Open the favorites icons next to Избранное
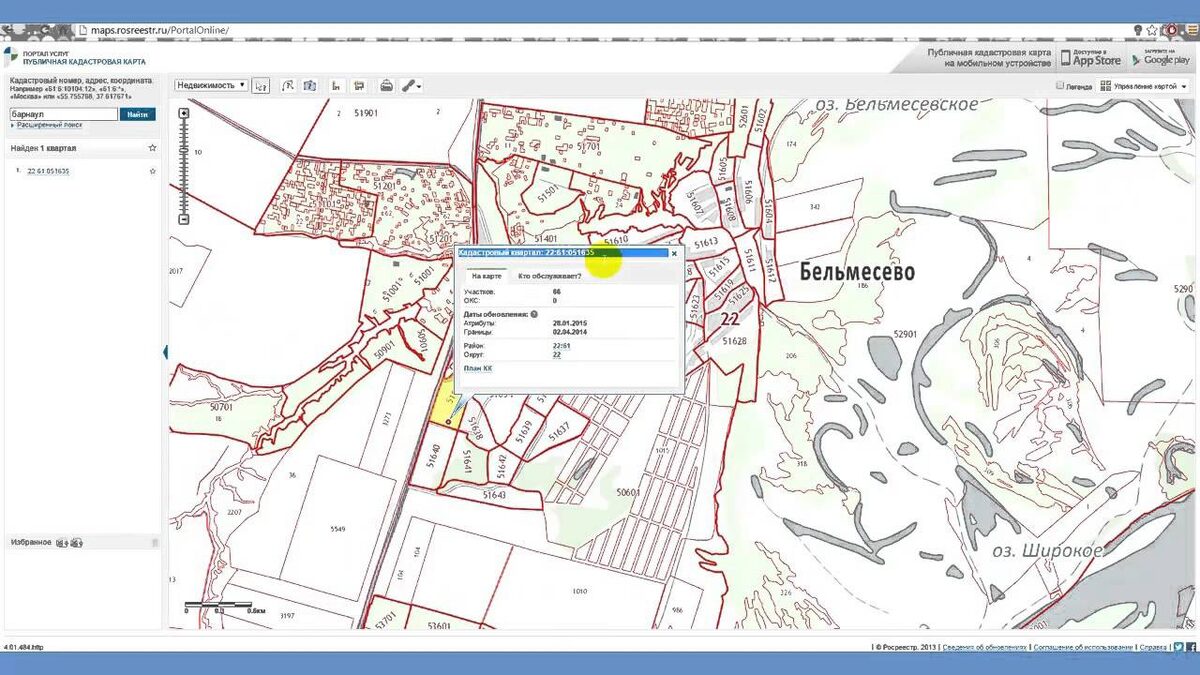The image size is (1200, 675). click(69, 543)
